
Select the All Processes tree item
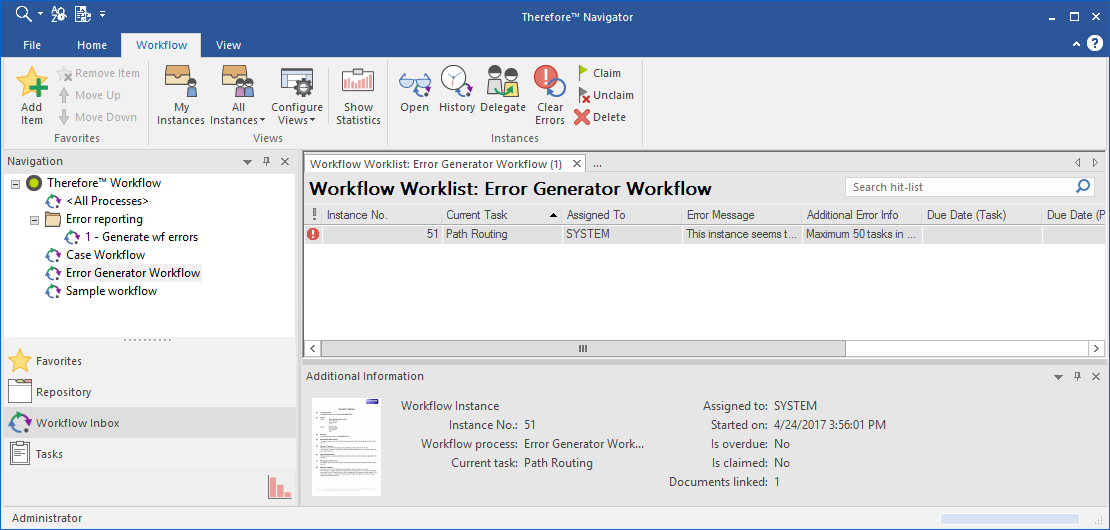click(107, 201)
